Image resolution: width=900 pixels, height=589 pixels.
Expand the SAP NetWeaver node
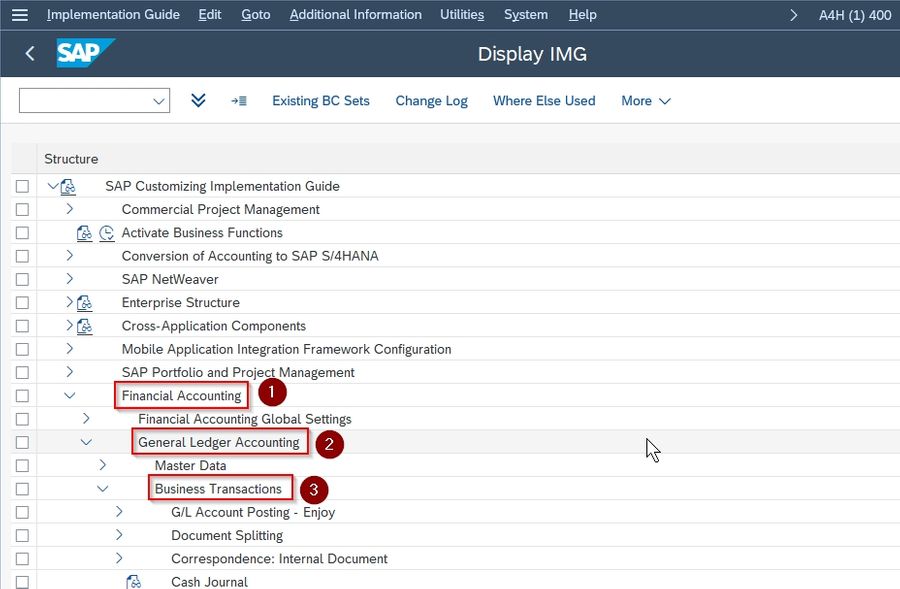click(x=69, y=278)
